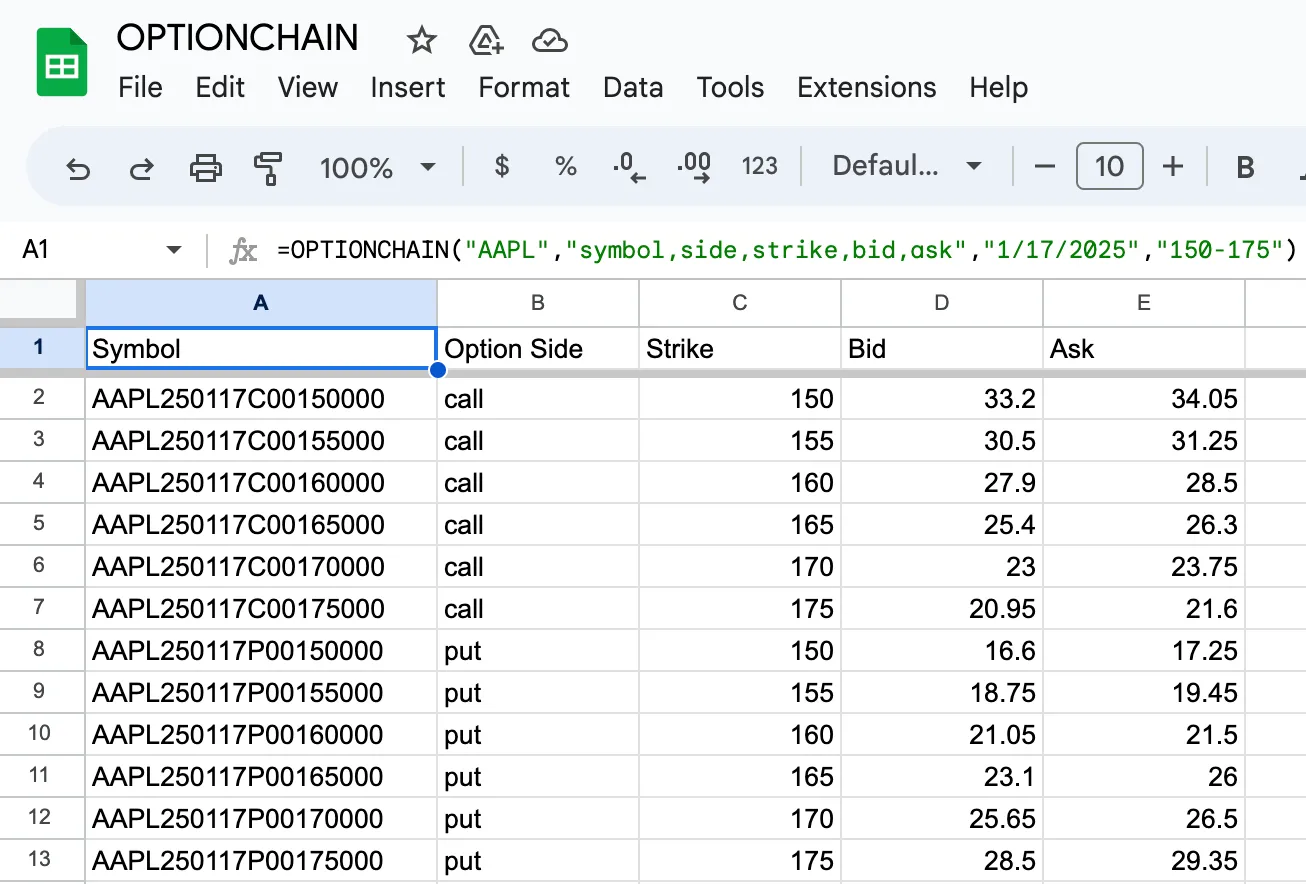
Task: Click the Option Side header cell
Action: tap(538, 349)
